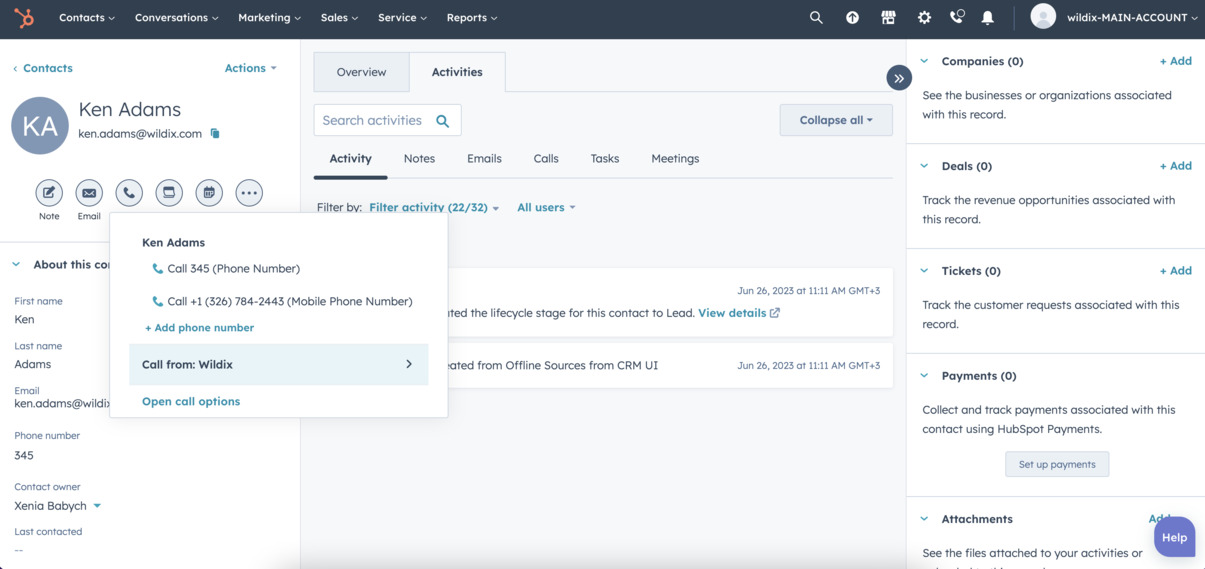Open the settings gear icon

[924, 18]
